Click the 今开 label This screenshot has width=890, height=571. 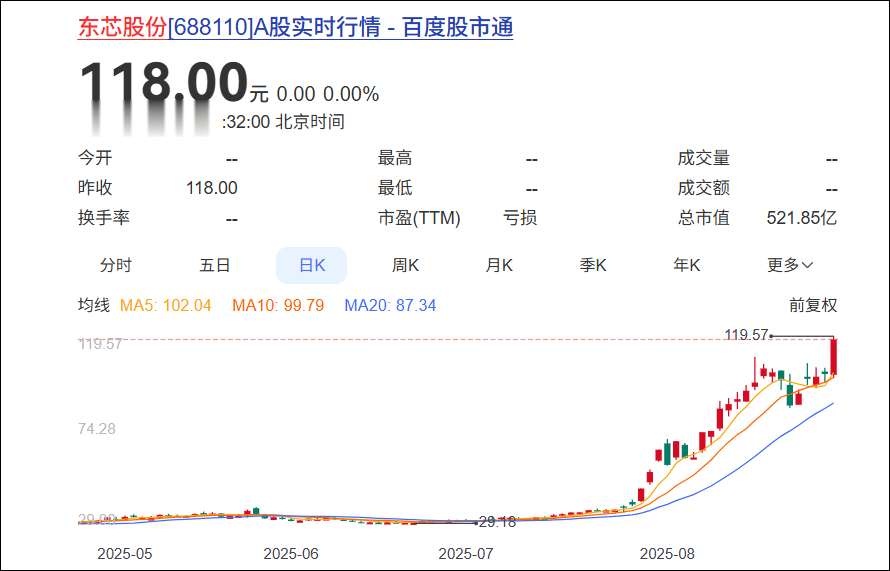point(95,158)
